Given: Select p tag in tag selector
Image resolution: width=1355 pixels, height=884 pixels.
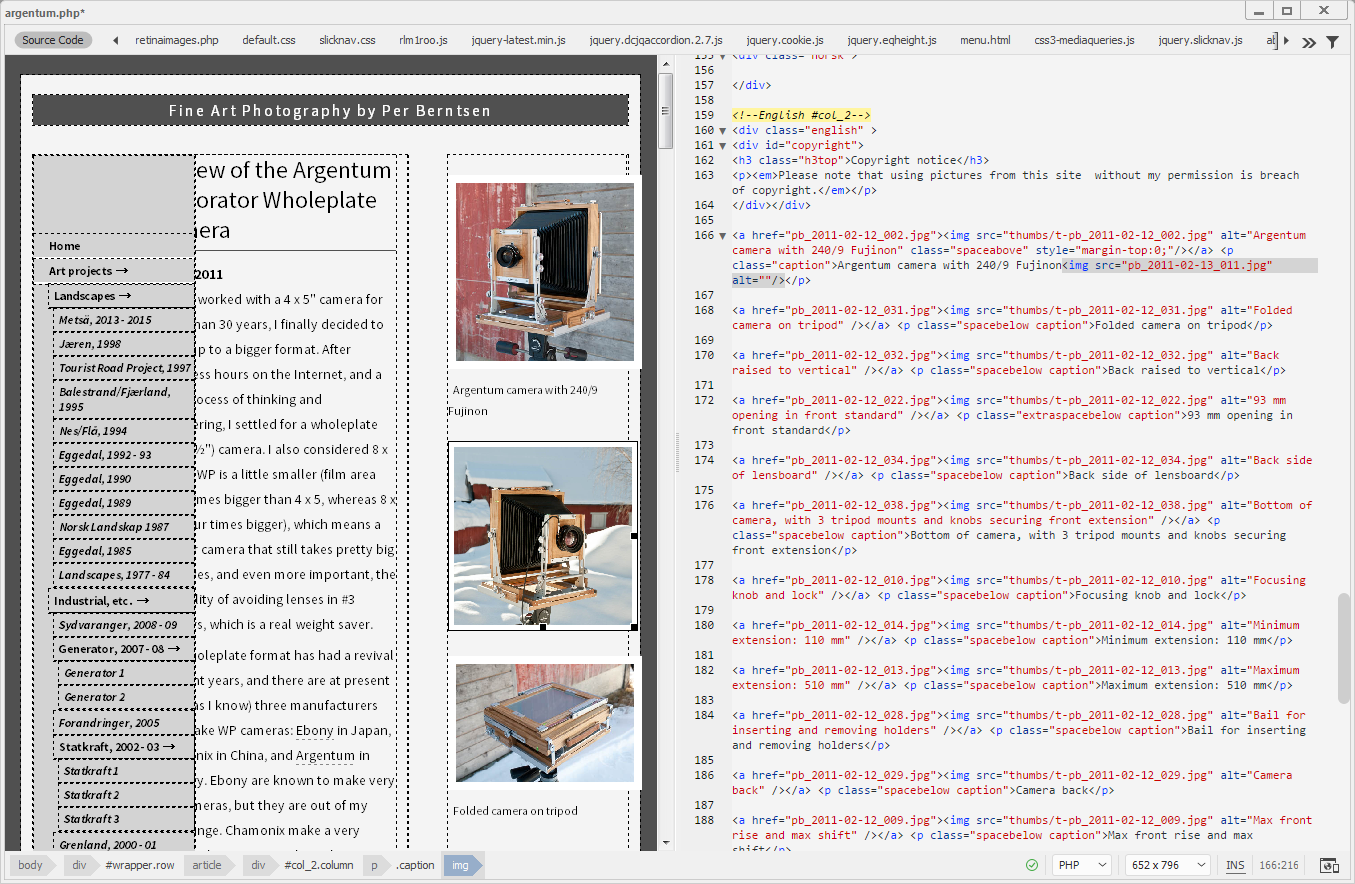Looking at the screenshot, I should (375, 865).
